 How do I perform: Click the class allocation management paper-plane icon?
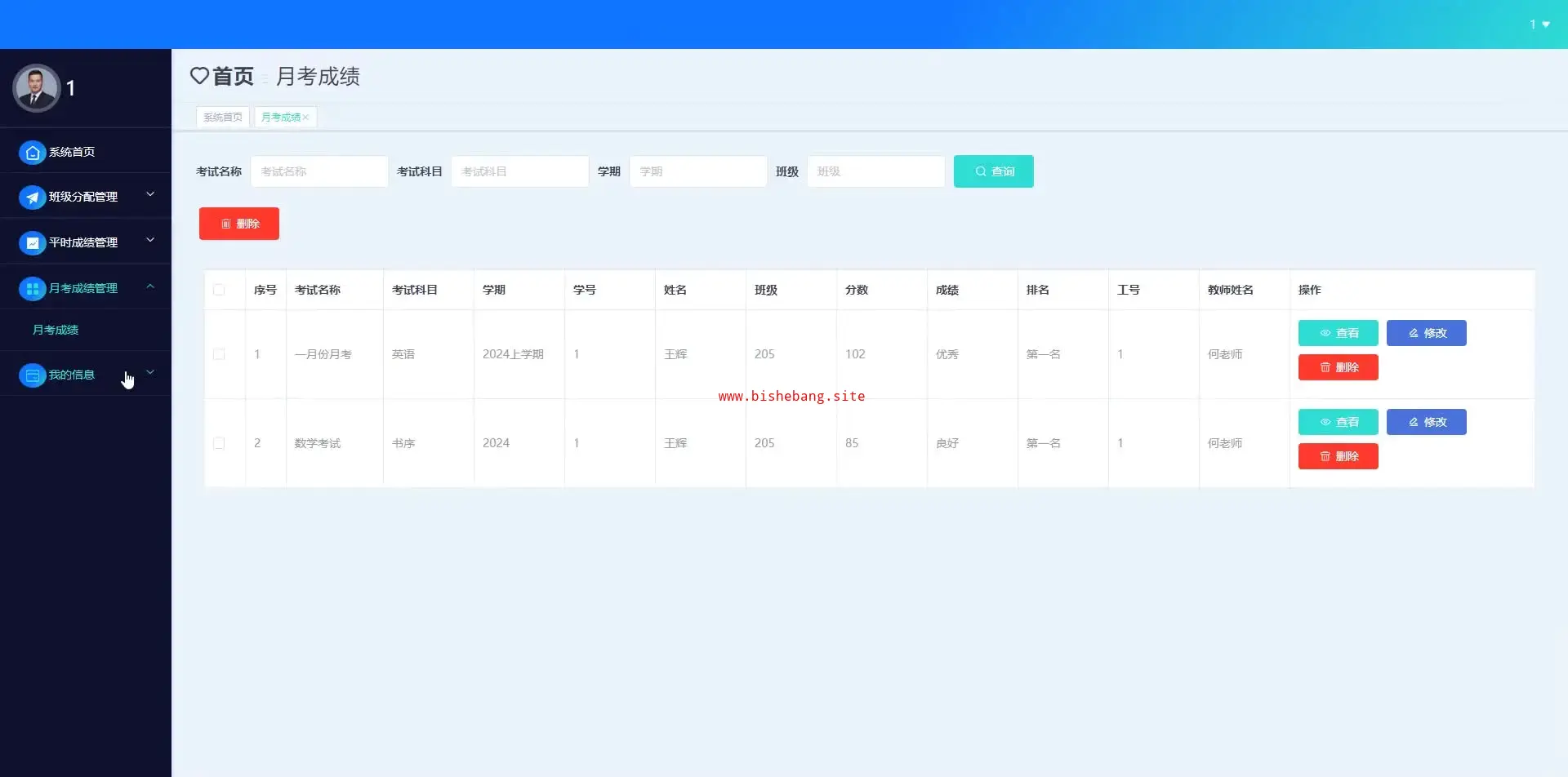point(32,198)
